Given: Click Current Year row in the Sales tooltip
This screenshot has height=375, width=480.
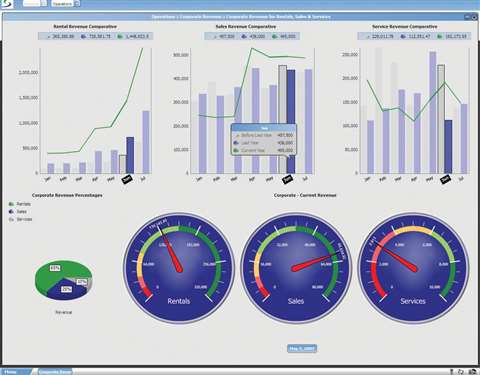Looking at the screenshot, I should pyautogui.click(x=264, y=151).
